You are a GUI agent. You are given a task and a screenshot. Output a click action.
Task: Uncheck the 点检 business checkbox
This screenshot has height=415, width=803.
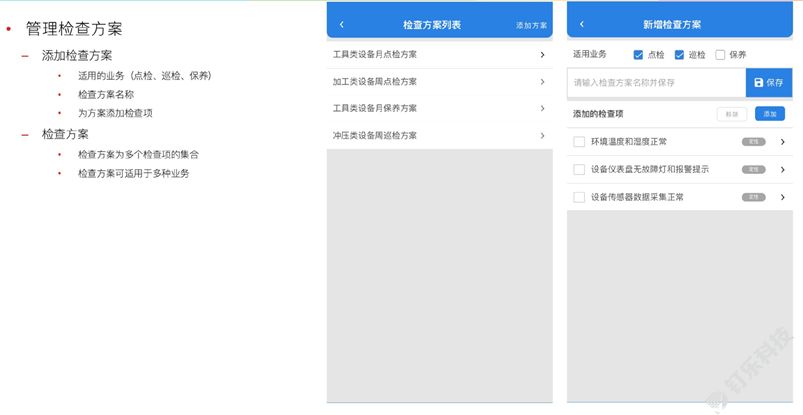tap(638, 55)
